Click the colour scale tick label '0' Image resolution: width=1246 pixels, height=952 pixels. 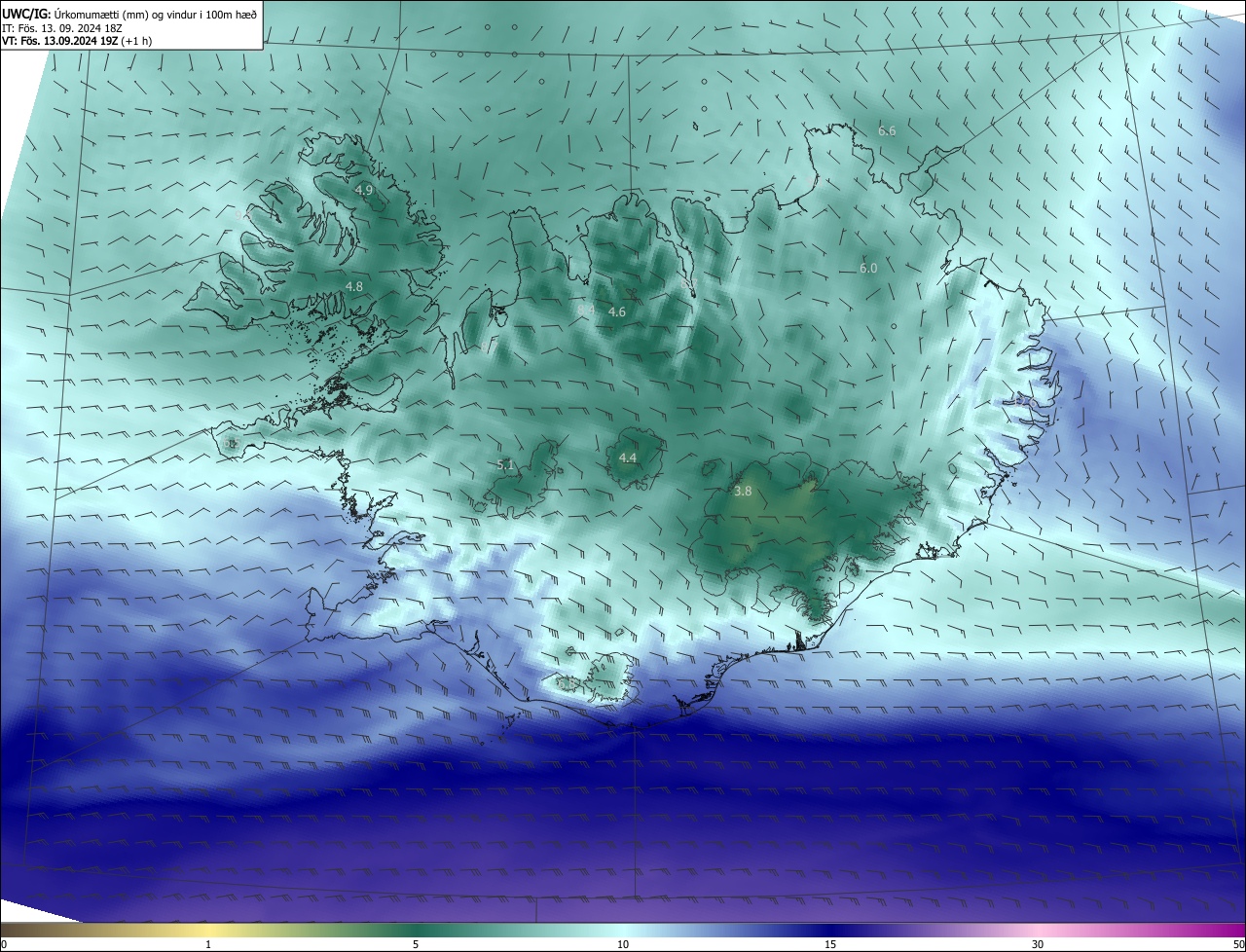4,944
